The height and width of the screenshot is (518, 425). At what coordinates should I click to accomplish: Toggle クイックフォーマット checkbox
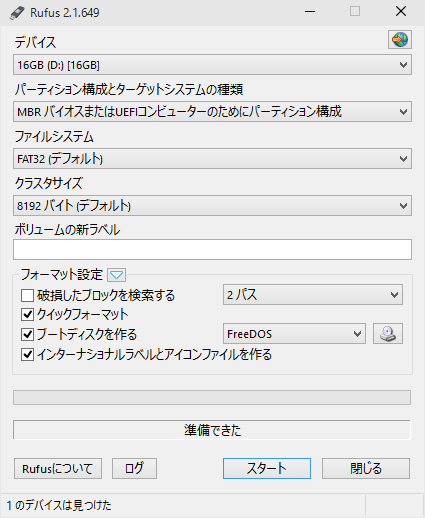(x=27, y=314)
